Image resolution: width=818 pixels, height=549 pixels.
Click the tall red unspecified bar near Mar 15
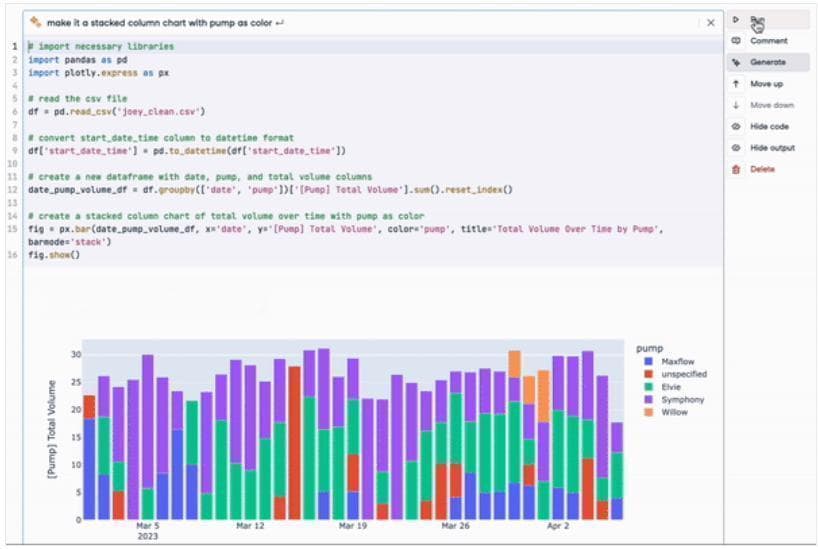(294, 443)
